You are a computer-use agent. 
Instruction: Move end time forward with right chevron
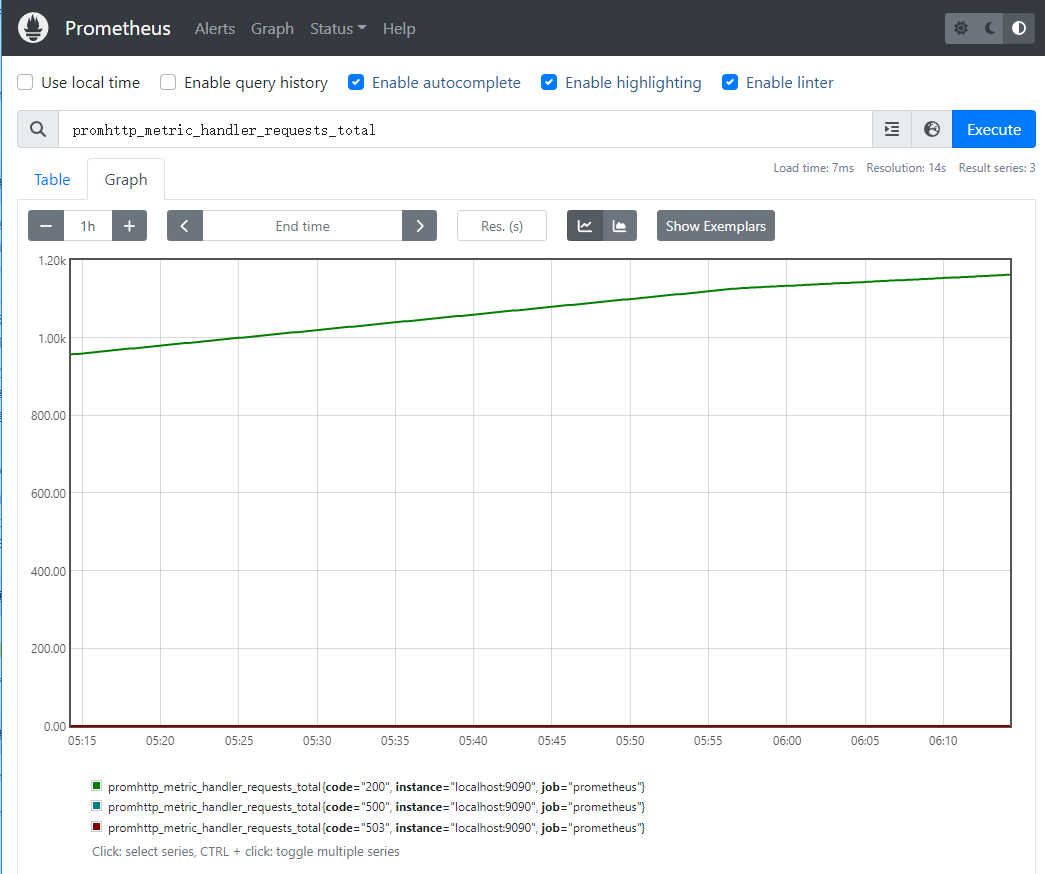[419, 226]
